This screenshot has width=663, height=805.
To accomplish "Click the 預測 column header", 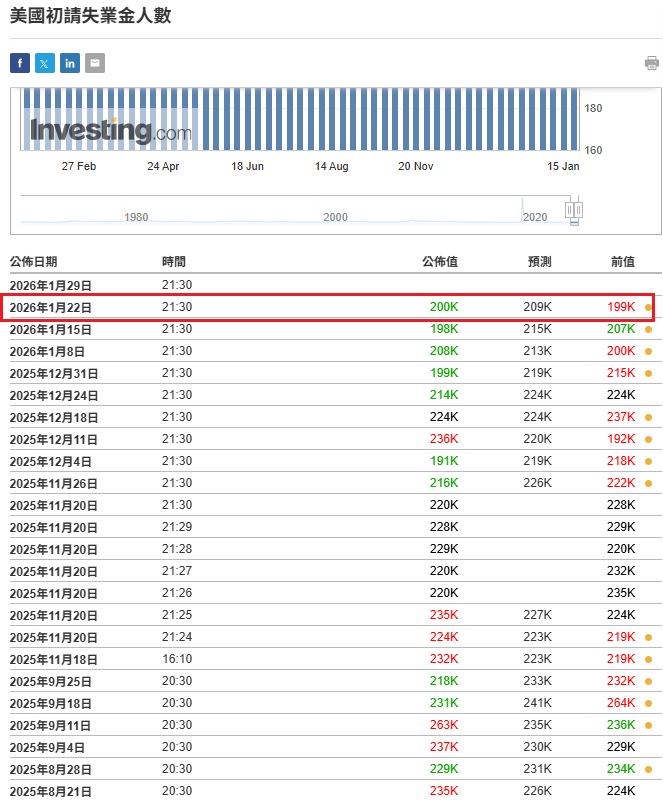I will pyautogui.click(x=539, y=262).
